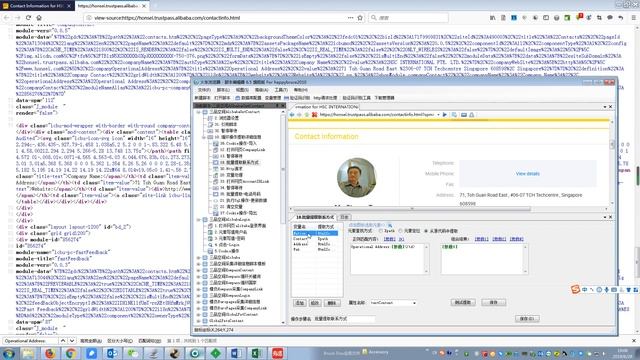This screenshot has height=360, width=640.
Task: Click forward arrow in embedded browser
Action: pyautogui.click(x=299, y=115)
